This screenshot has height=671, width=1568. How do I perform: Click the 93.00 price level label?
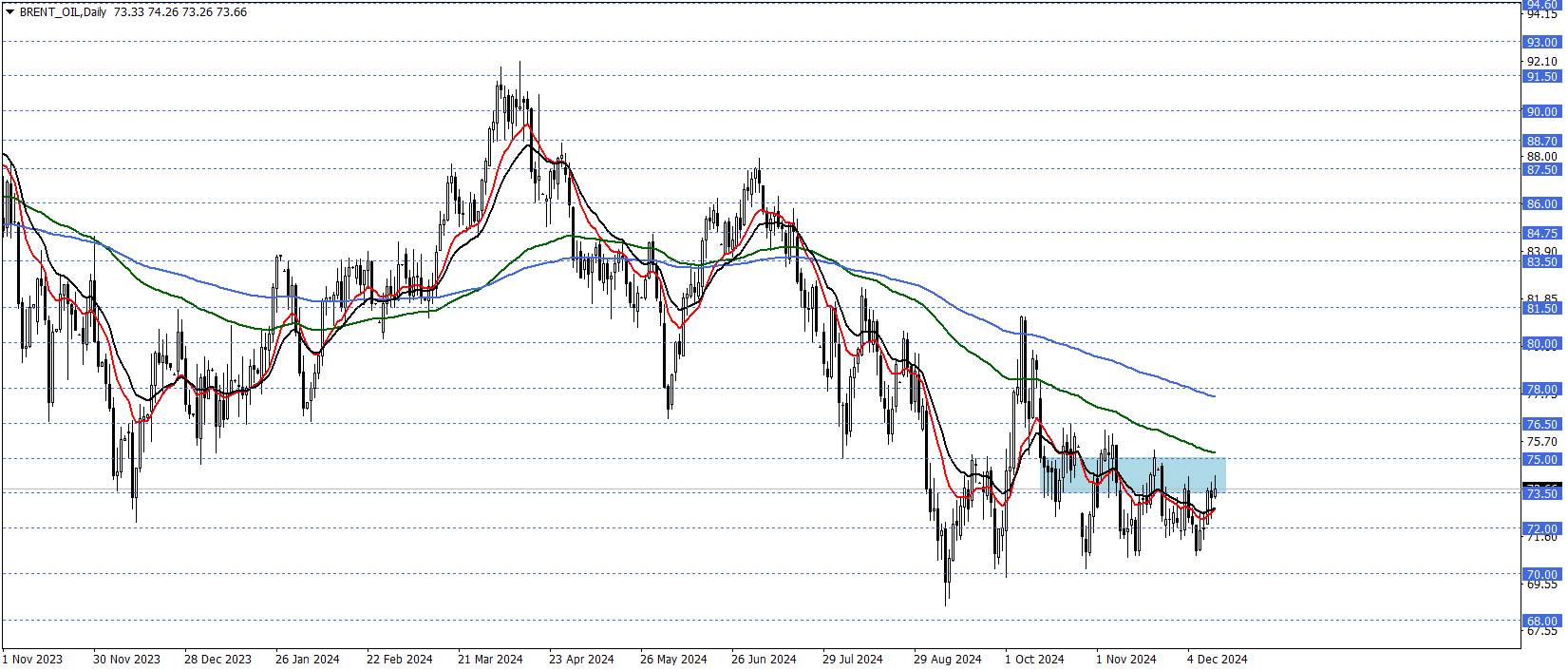[1541, 42]
